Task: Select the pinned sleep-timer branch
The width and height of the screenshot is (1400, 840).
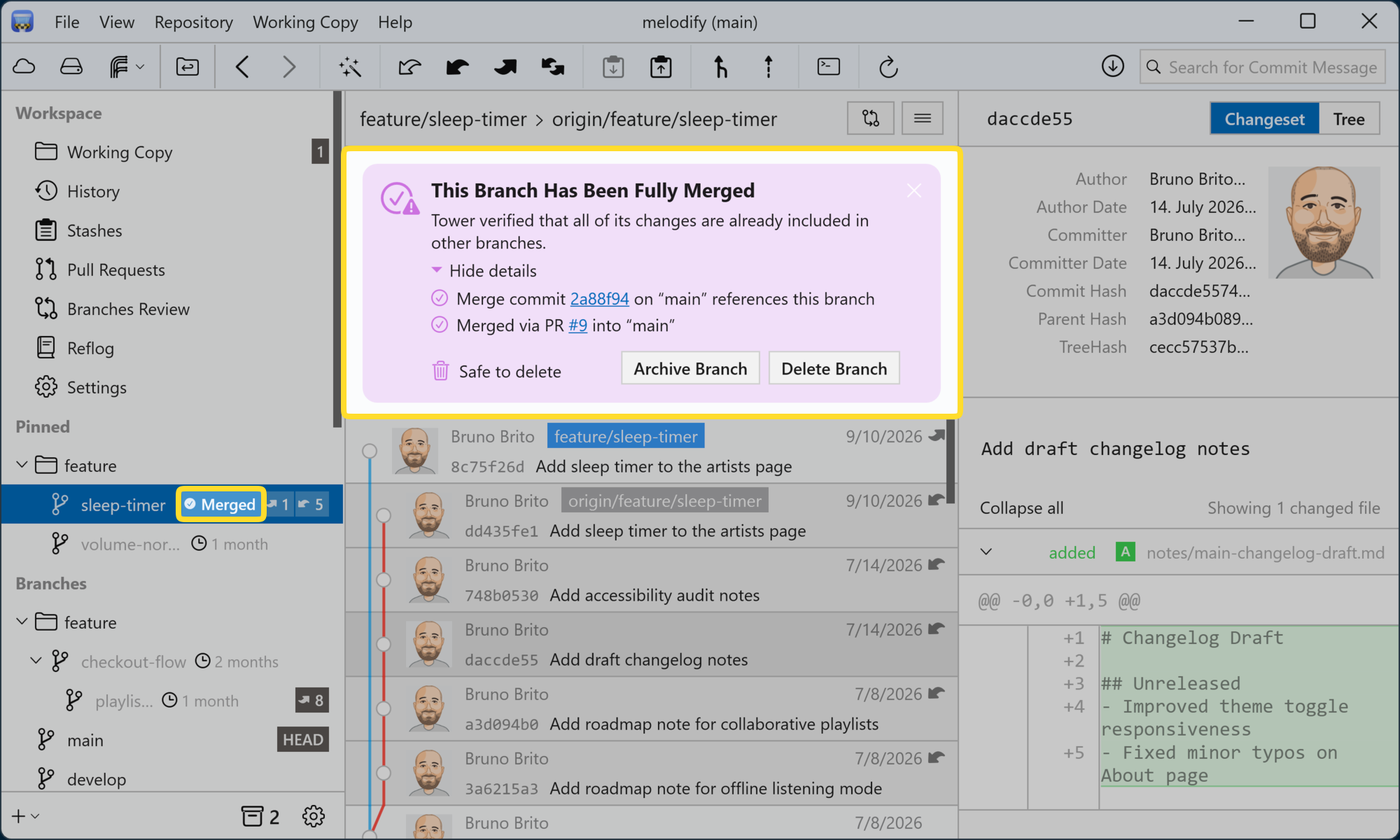Action: point(171,504)
